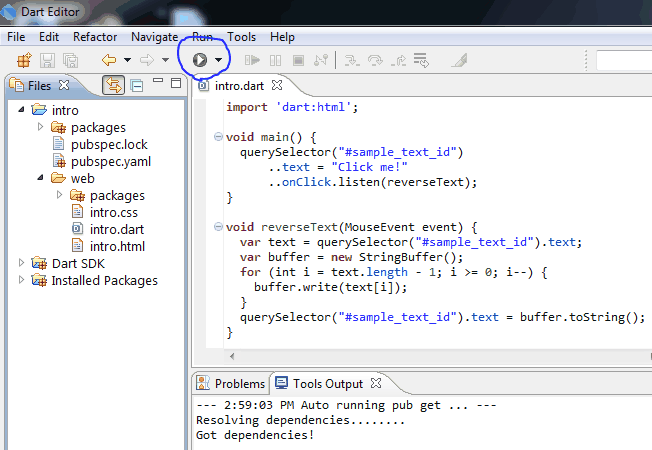Click the New Application toolbar icon
This screenshot has height=450, width=652.
tap(24, 60)
